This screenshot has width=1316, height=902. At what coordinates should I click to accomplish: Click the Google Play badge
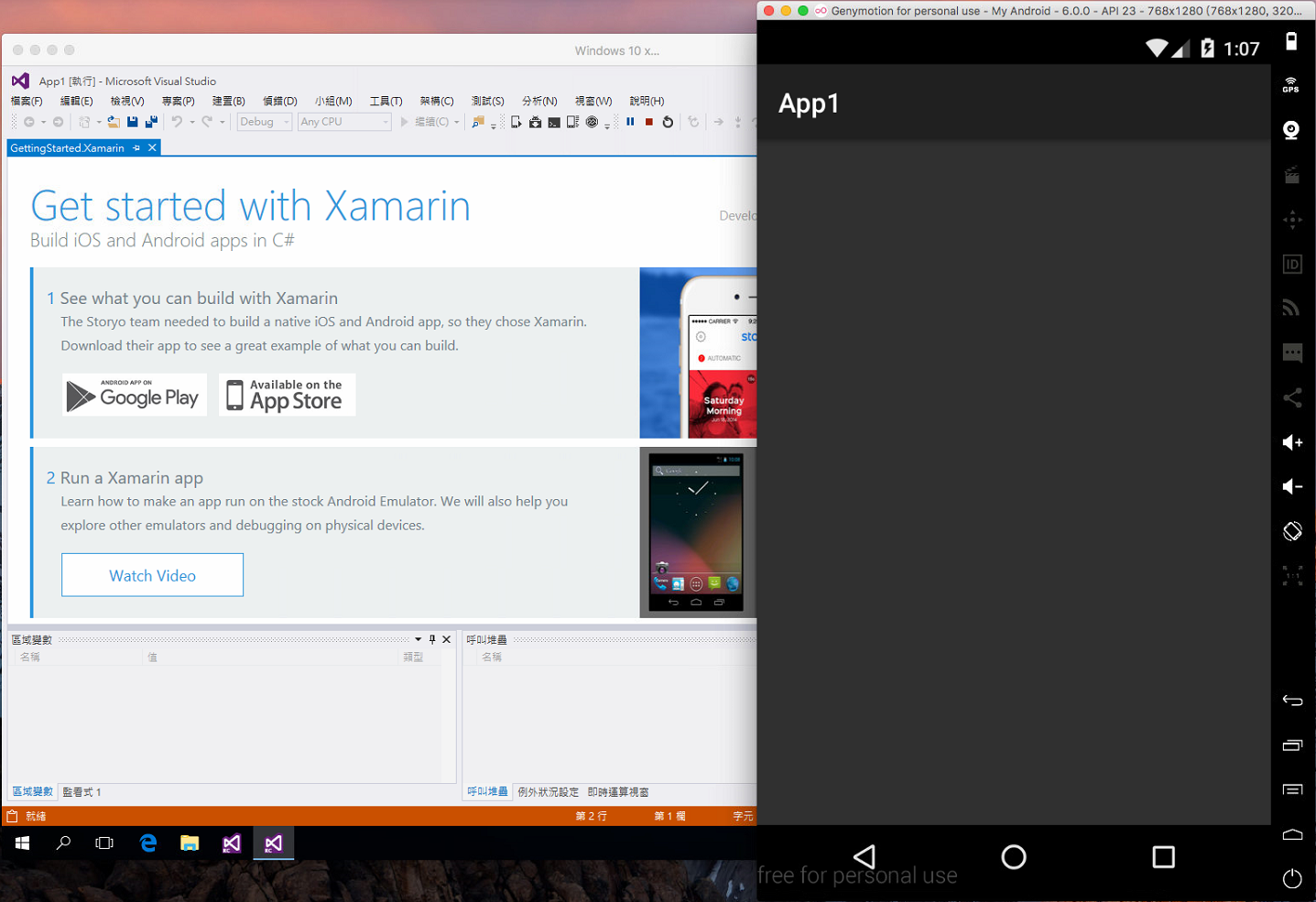(x=135, y=395)
